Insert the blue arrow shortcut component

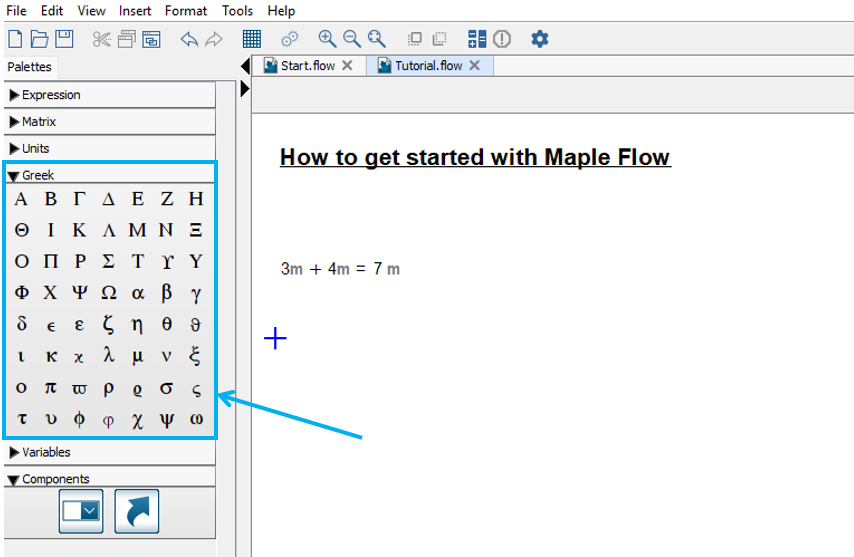(137, 511)
